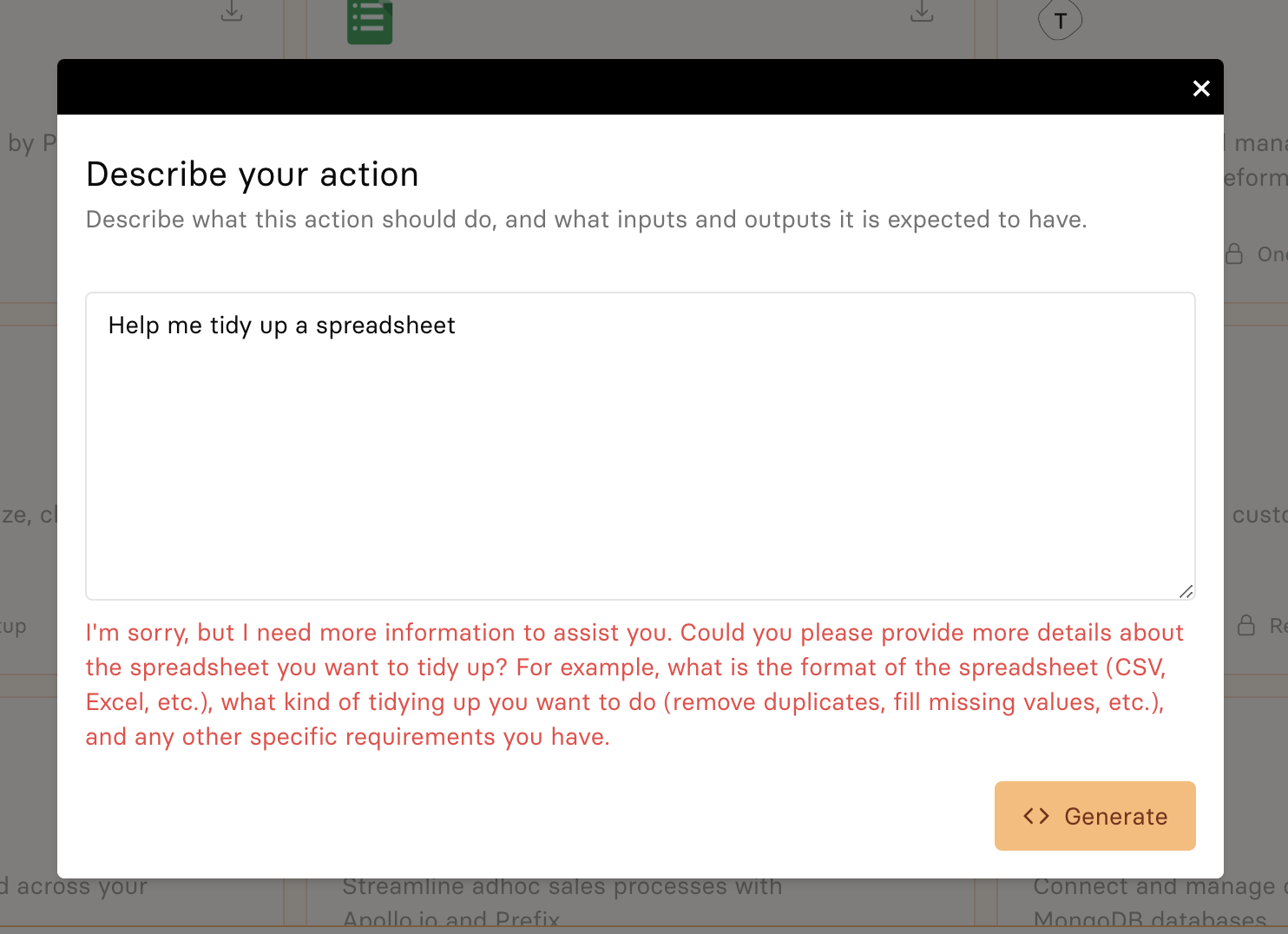Image resolution: width=1288 pixels, height=934 pixels.
Task: Open the green spreadsheet app icon in background
Action: tap(370, 21)
